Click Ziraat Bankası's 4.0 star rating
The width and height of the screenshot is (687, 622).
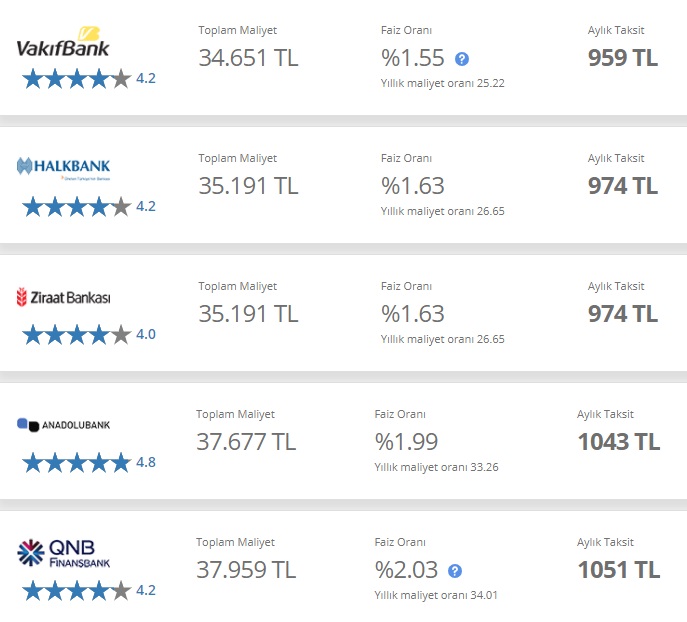point(89,335)
